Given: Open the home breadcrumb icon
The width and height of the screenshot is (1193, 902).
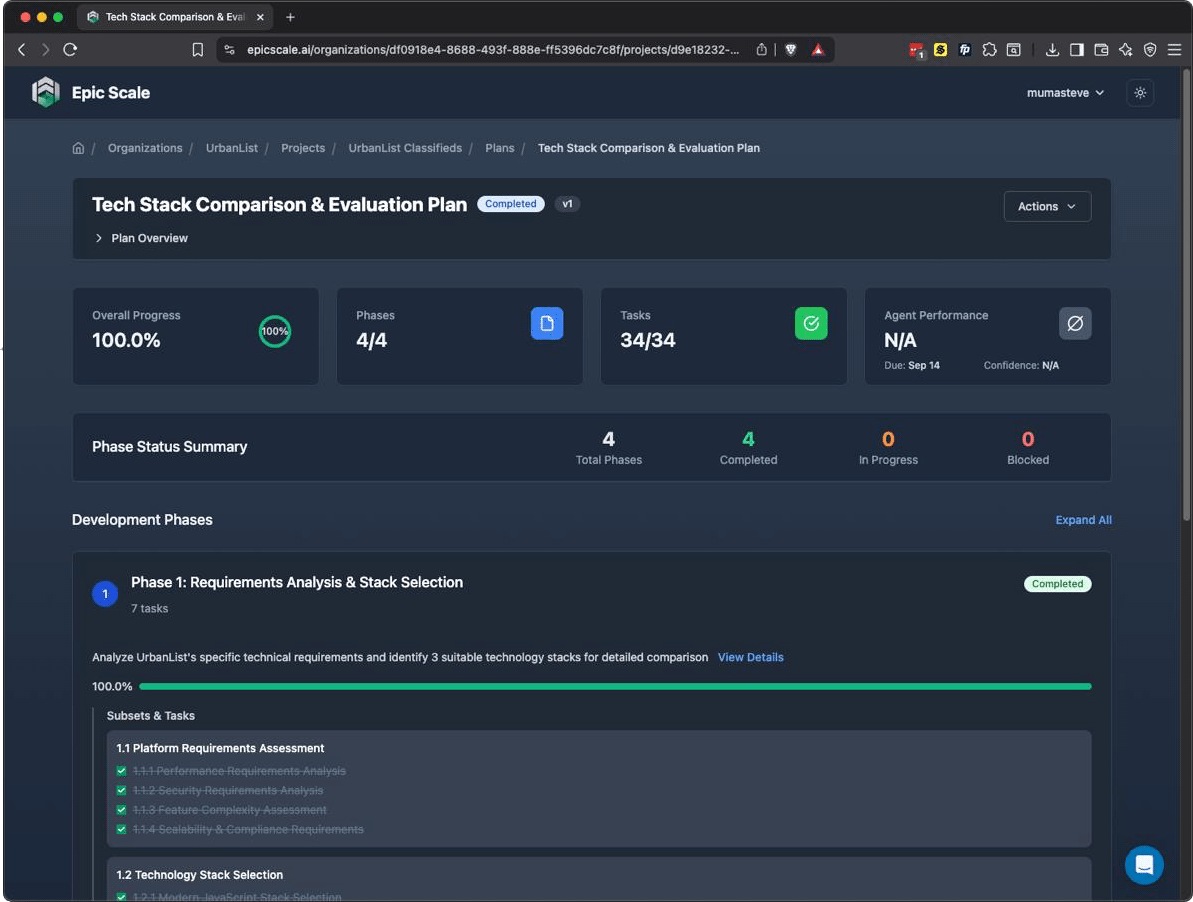Looking at the screenshot, I should pyautogui.click(x=78, y=148).
